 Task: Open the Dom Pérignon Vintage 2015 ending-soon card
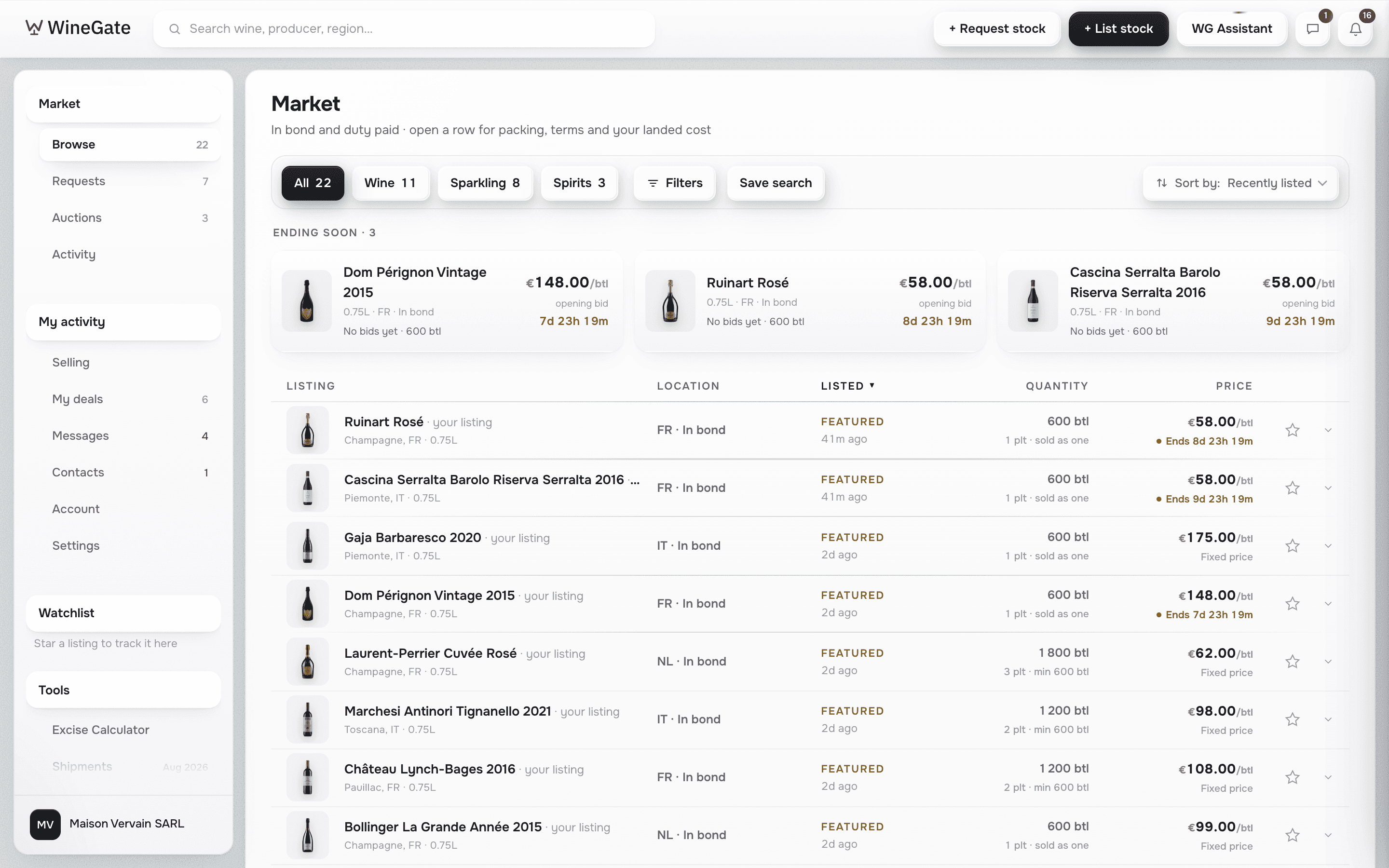tap(447, 301)
